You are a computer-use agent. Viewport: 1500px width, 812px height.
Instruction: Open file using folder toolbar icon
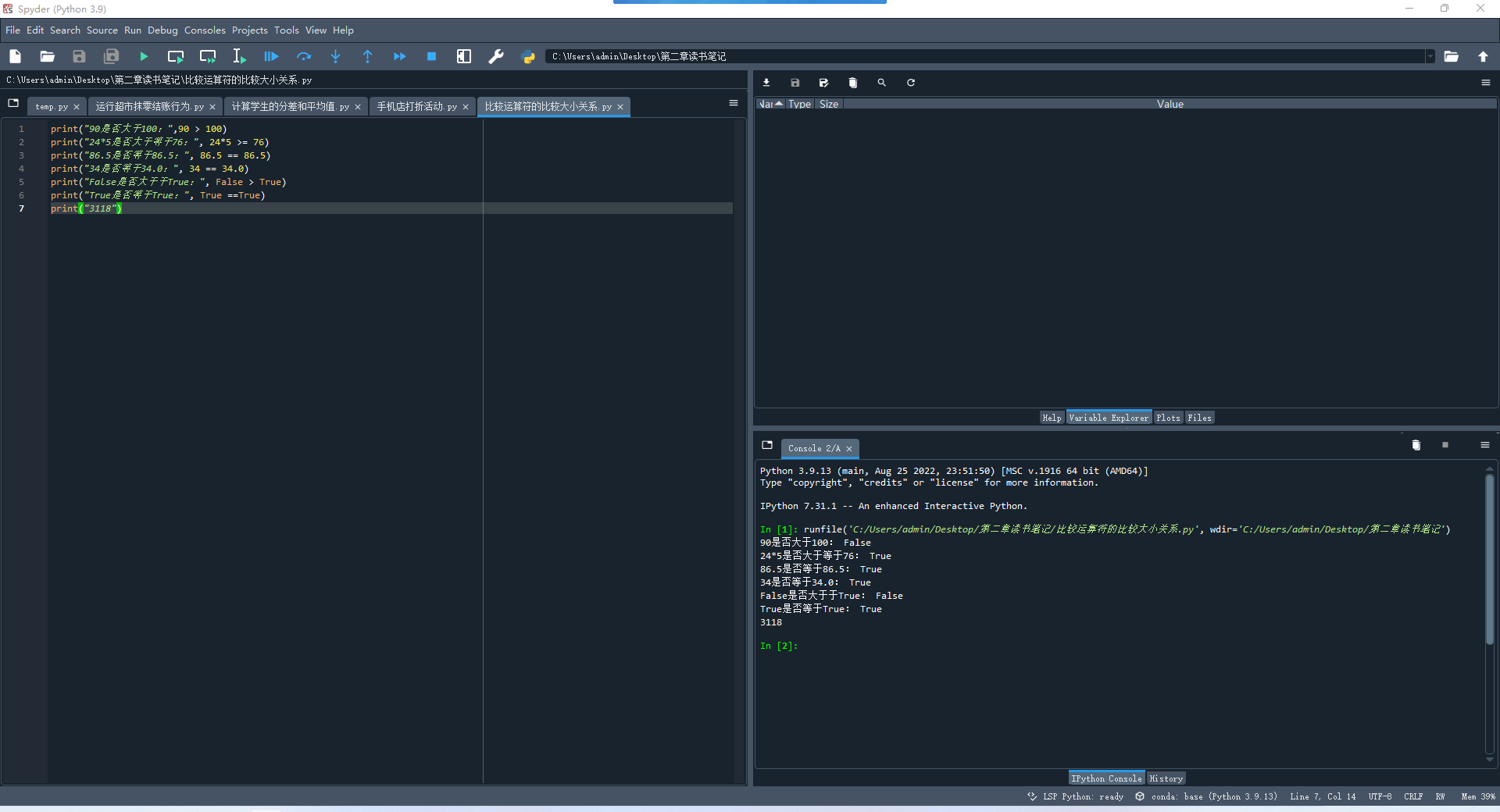(x=47, y=56)
